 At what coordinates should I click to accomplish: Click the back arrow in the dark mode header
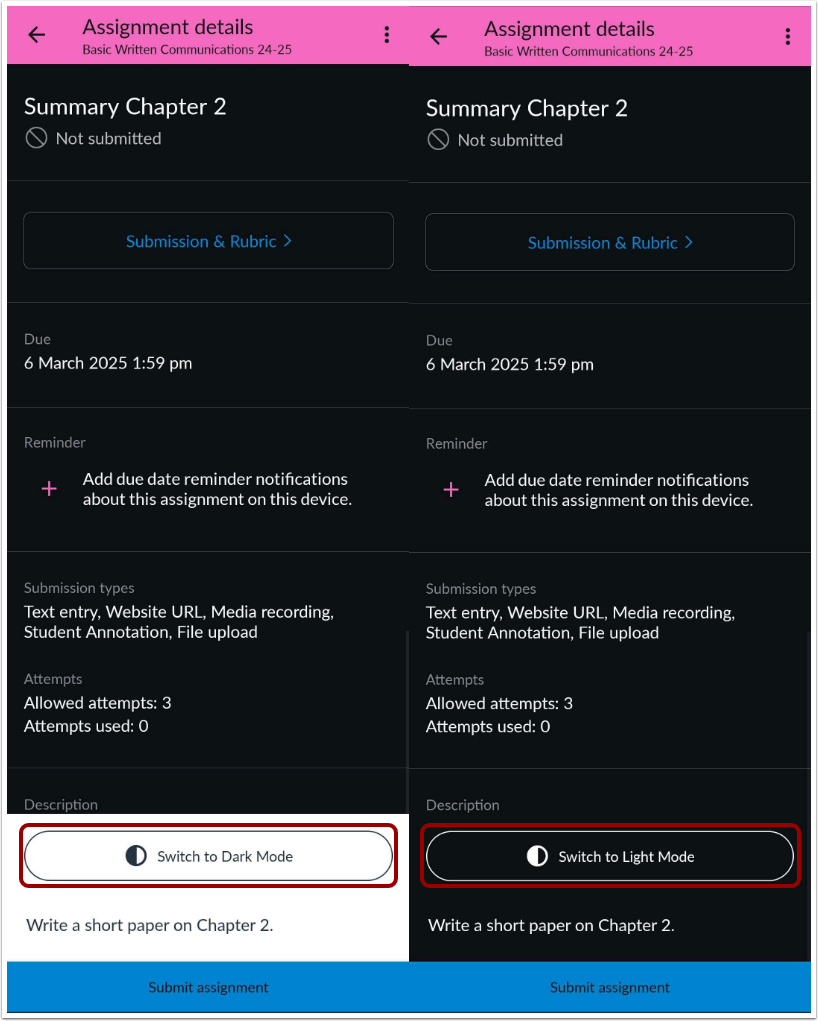(438, 36)
